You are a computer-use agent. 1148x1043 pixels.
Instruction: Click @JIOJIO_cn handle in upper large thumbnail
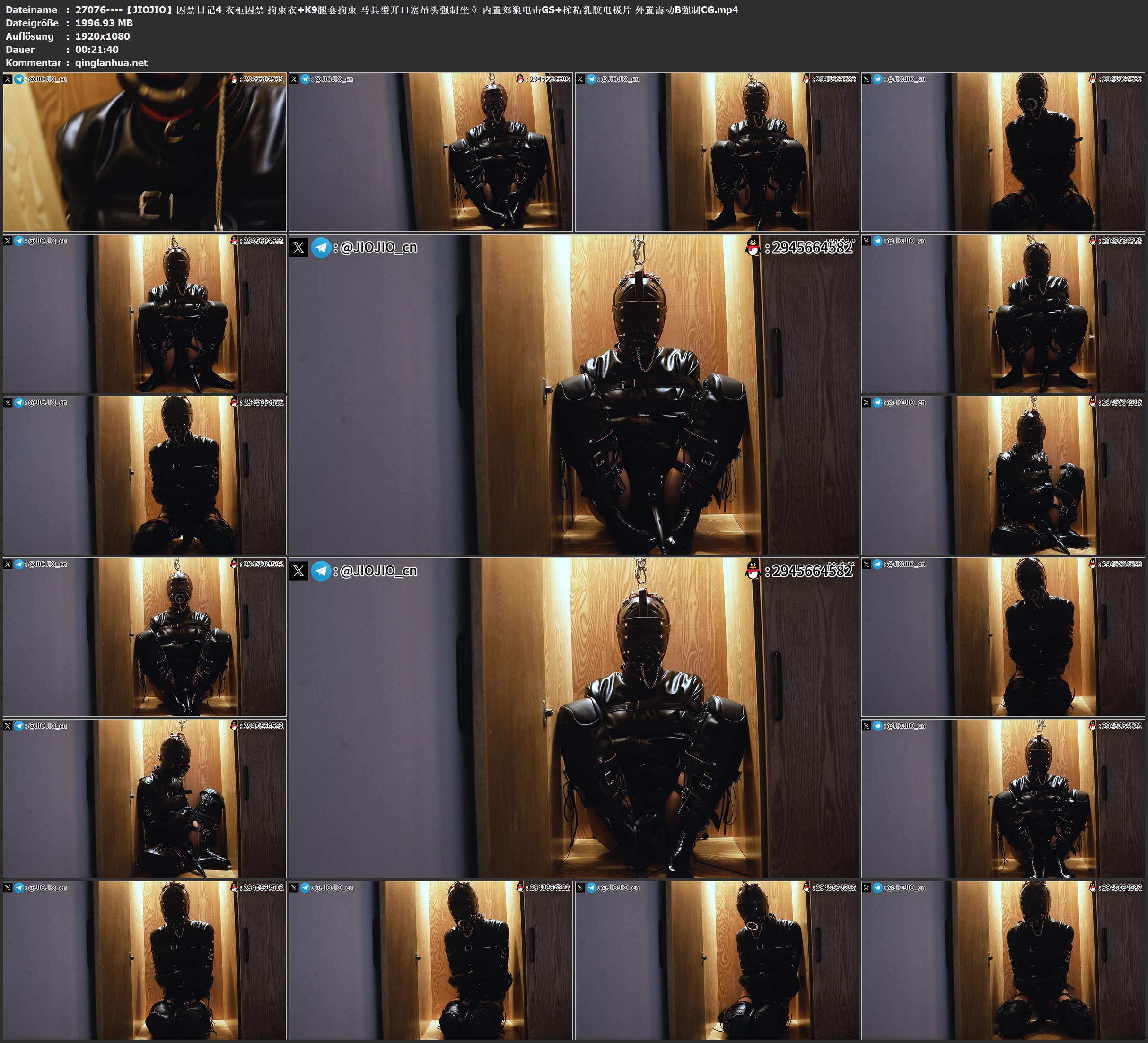click(x=379, y=248)
